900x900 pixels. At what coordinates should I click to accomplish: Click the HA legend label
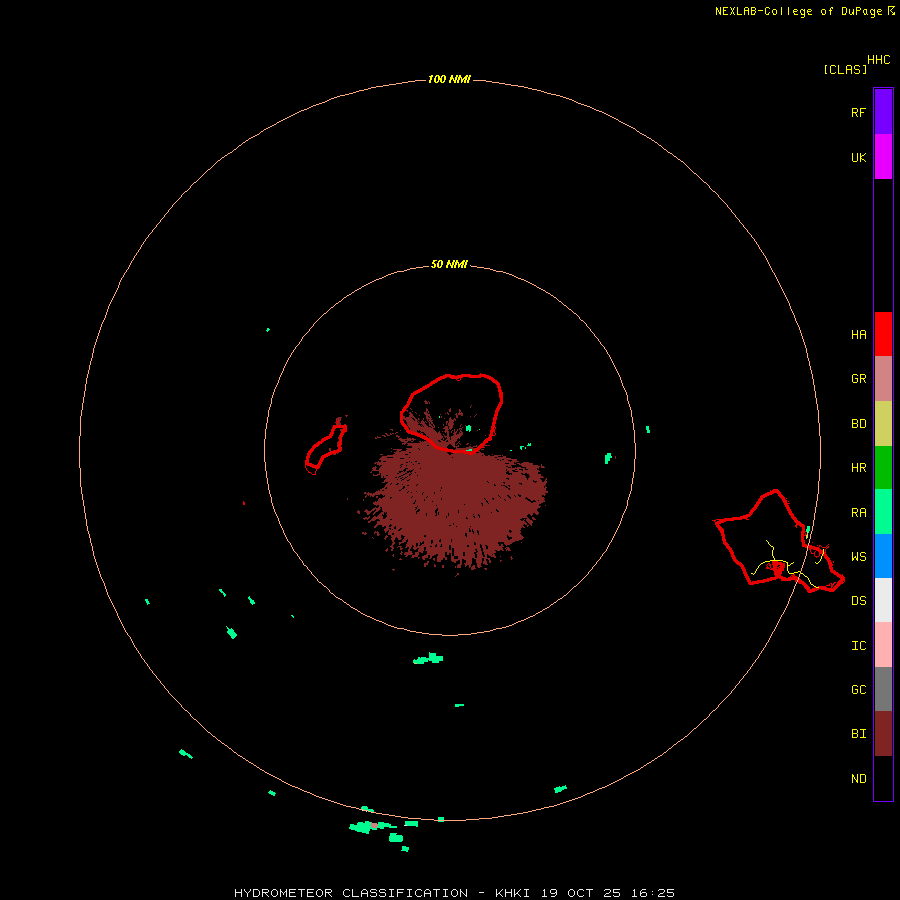pos(858,335)
